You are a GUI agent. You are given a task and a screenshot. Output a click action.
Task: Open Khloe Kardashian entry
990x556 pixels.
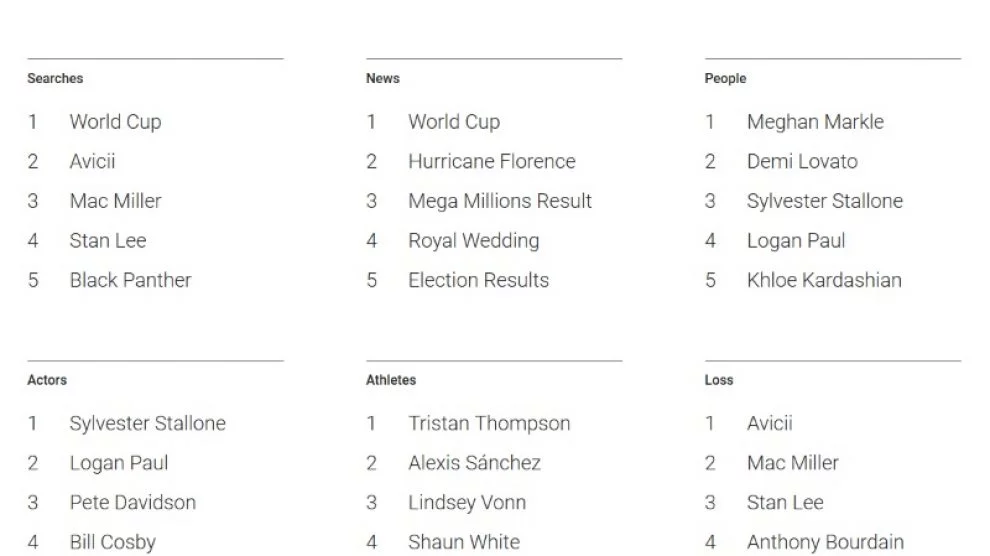point(824,280)
